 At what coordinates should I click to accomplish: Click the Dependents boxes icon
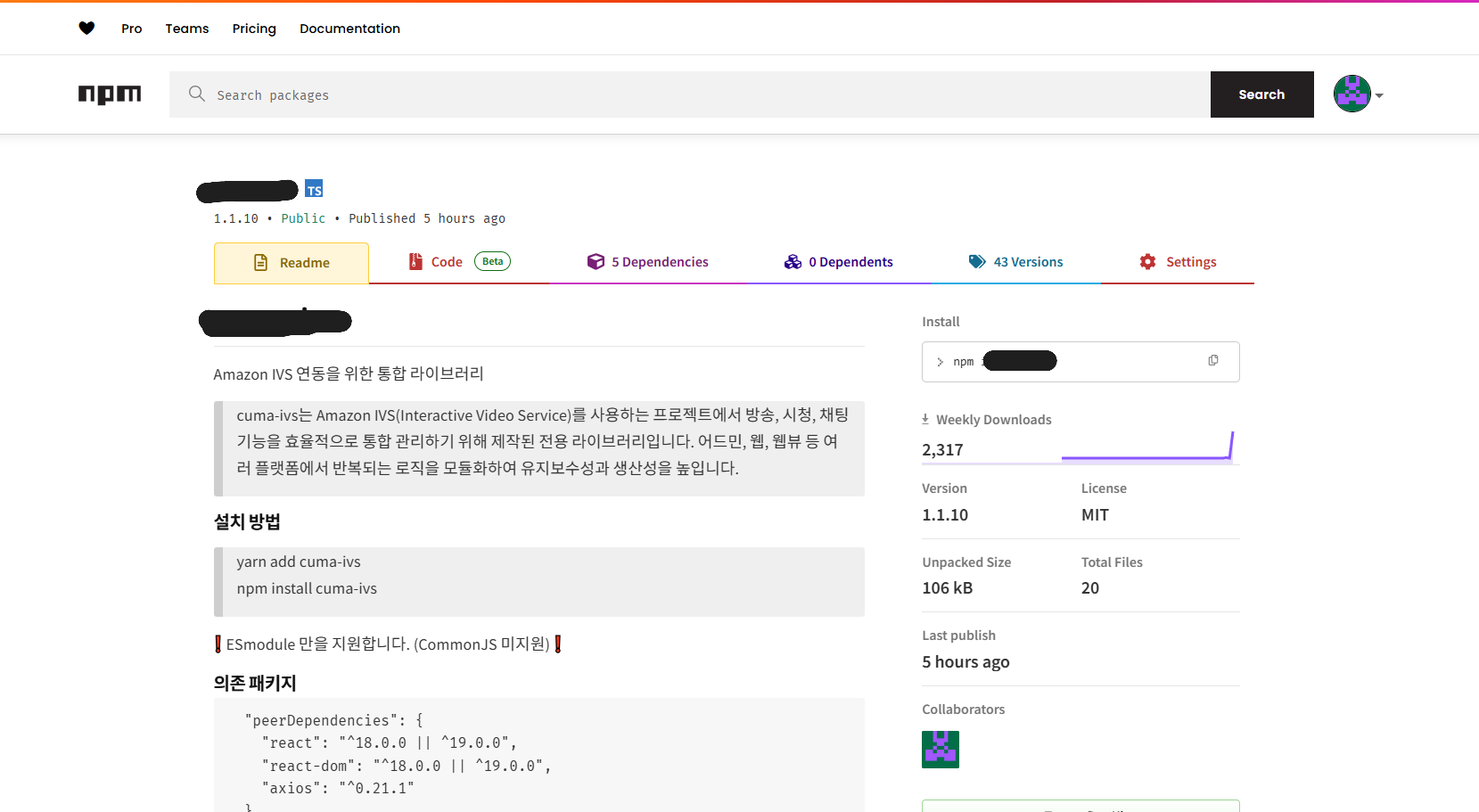pos(793,261)
